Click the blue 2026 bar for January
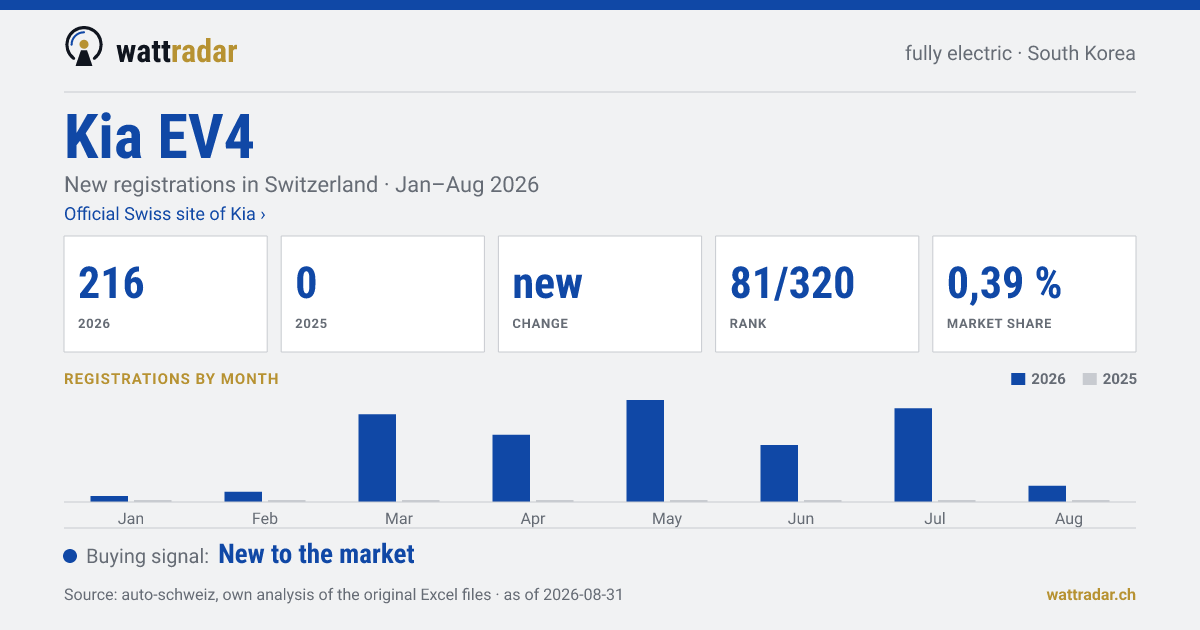The height and width of the screenshot is (630, 1200). (109, 498)
